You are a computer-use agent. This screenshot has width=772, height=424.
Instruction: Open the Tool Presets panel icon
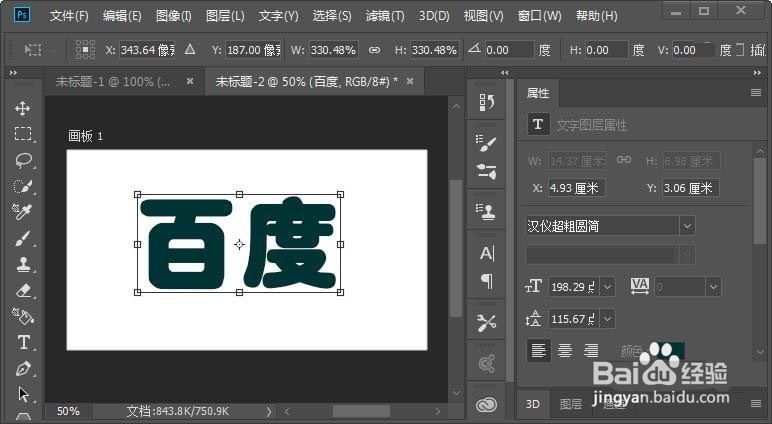(x=486, y=323)
